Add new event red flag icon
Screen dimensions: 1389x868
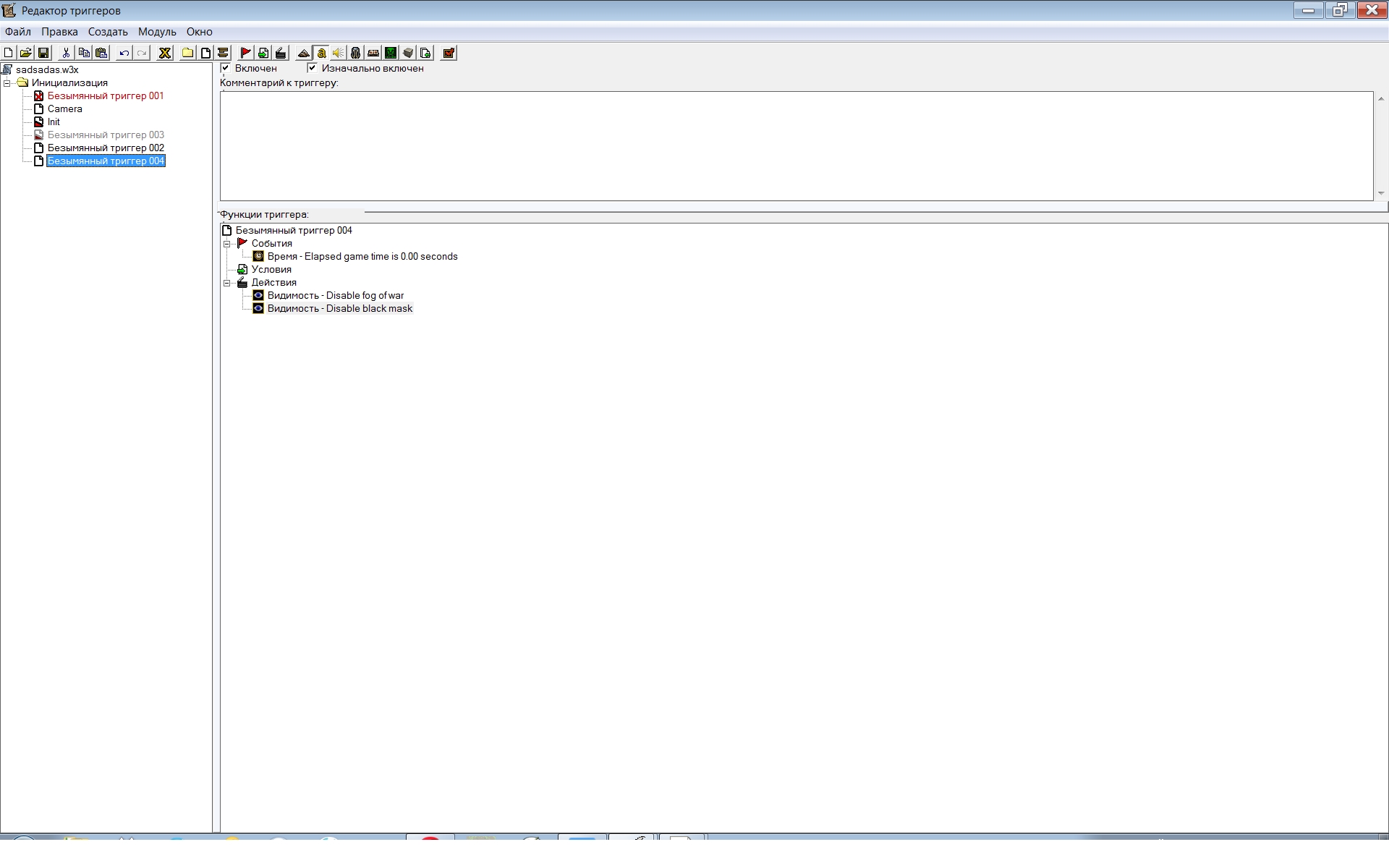coord(245,53)
